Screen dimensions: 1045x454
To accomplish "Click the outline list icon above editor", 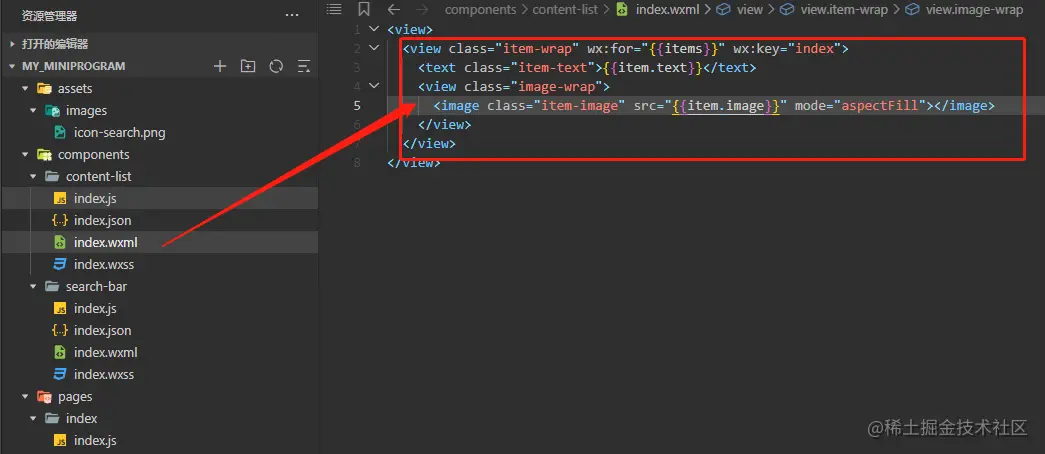I will (334, 9).
